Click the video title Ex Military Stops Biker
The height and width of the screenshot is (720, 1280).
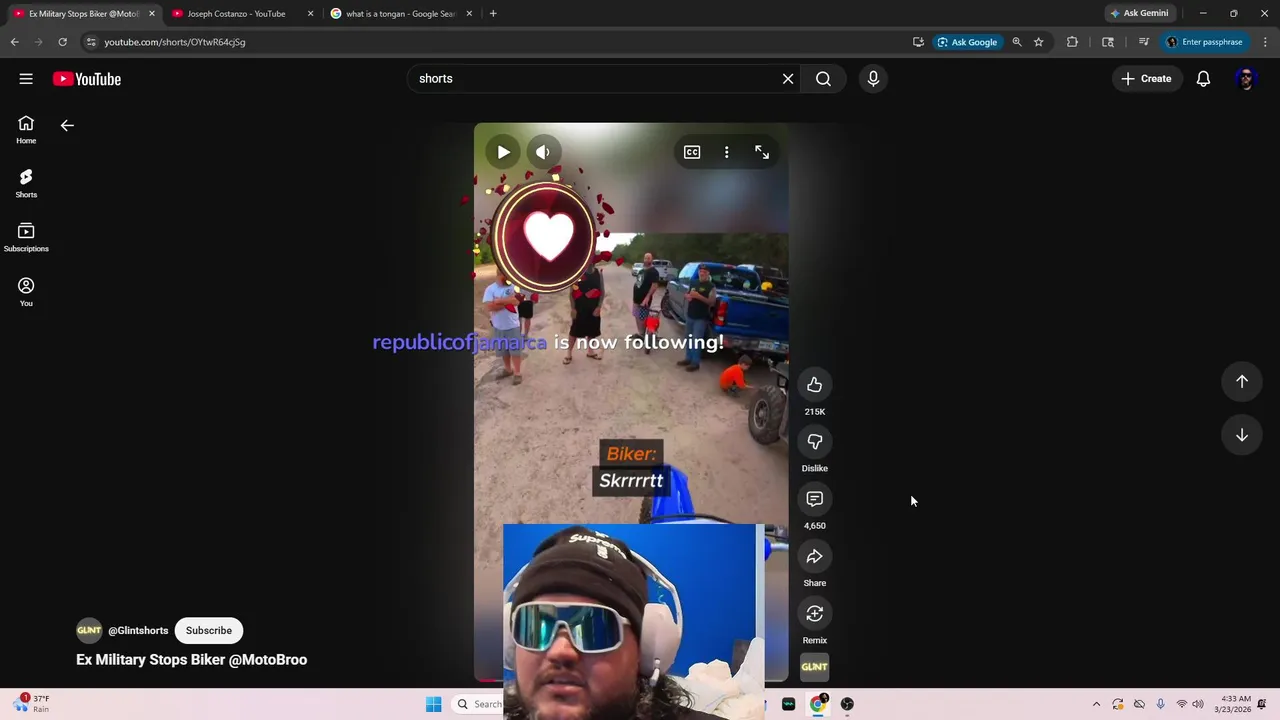tap(192, 660)
